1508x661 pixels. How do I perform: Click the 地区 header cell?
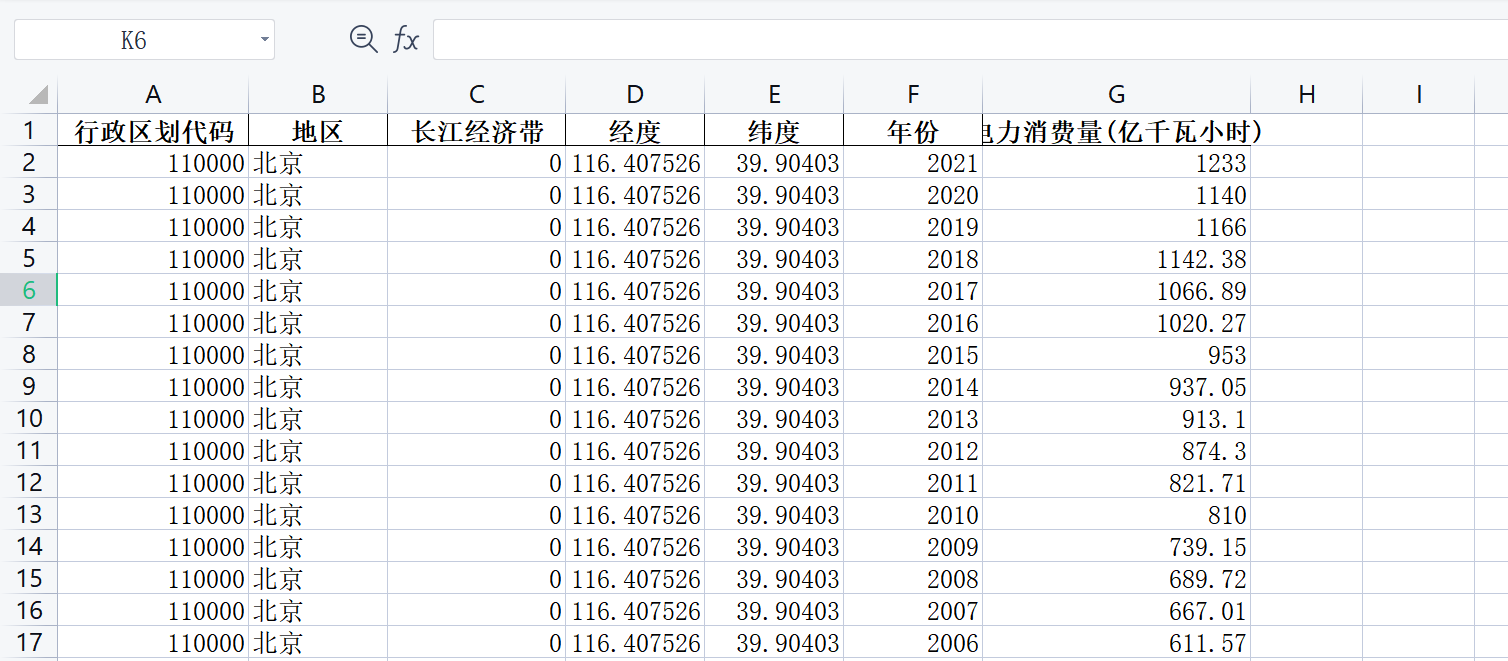pos(318,131)
